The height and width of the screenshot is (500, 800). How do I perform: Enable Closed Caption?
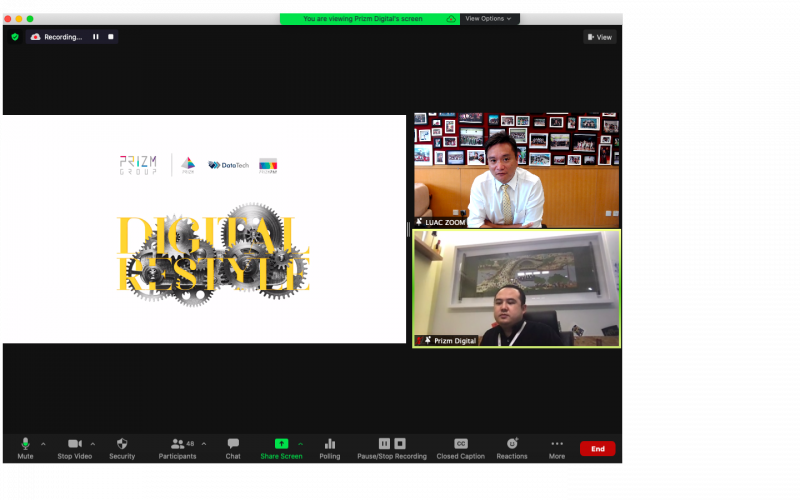pyautogui.click(x=460, y=448)
